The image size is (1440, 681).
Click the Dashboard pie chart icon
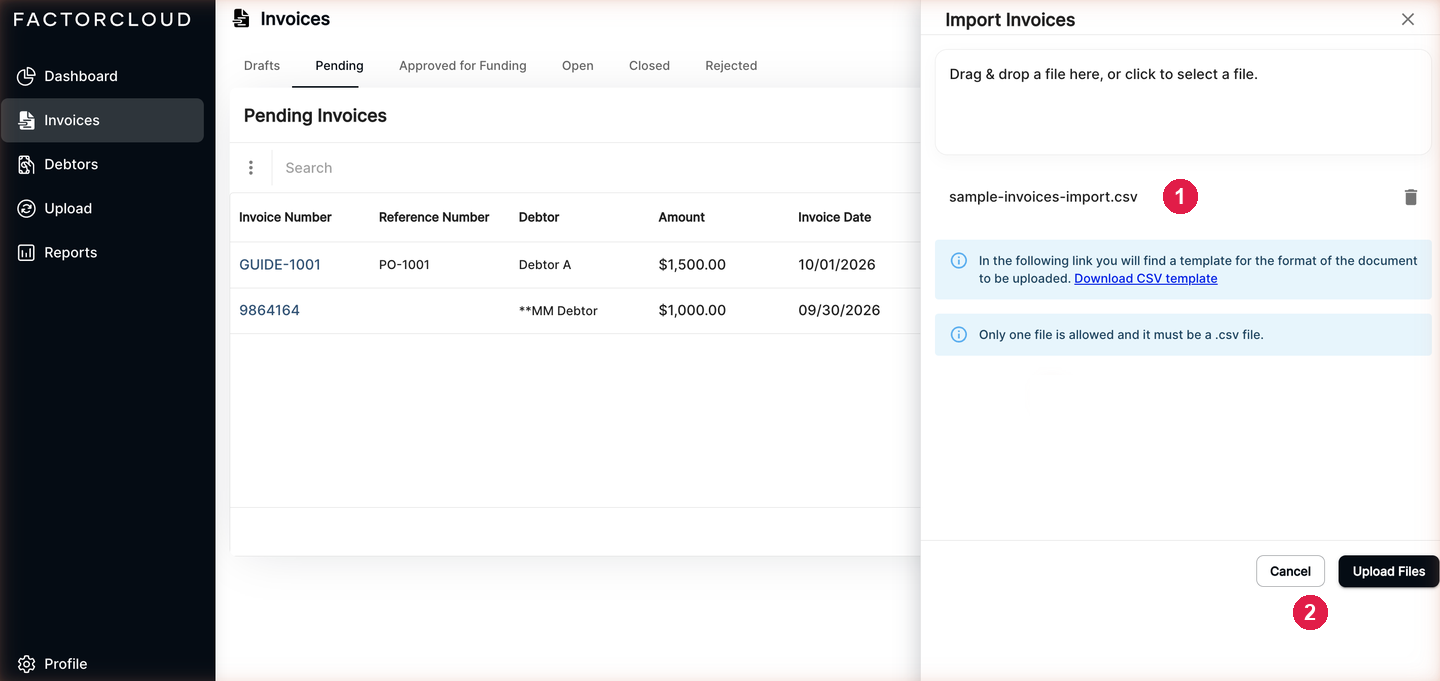click(27, 76)
